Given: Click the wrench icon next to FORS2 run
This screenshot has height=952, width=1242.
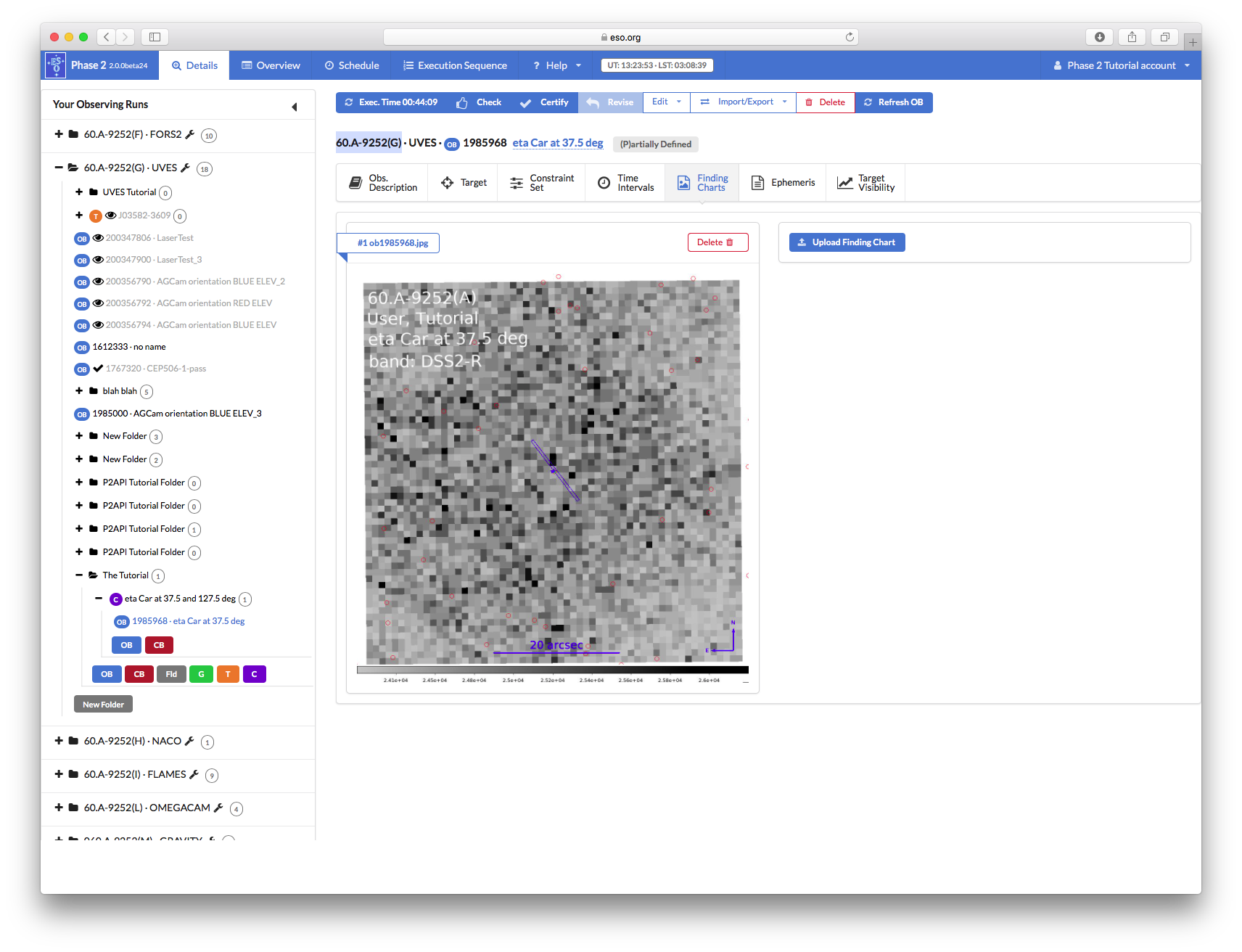Looking at the screenshot, I should [x=190, y=134].
